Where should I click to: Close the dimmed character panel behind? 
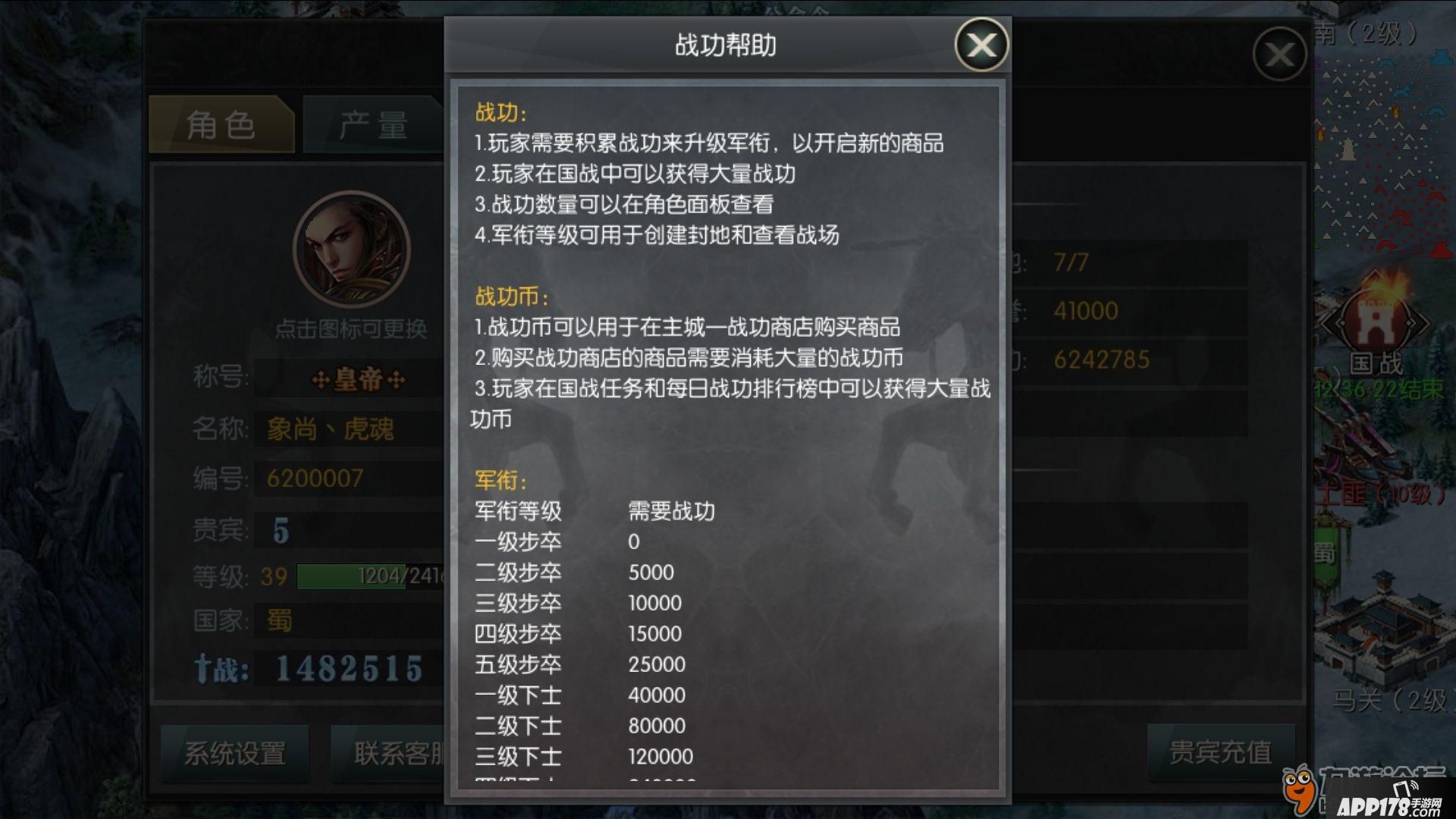coord(1279,54)
